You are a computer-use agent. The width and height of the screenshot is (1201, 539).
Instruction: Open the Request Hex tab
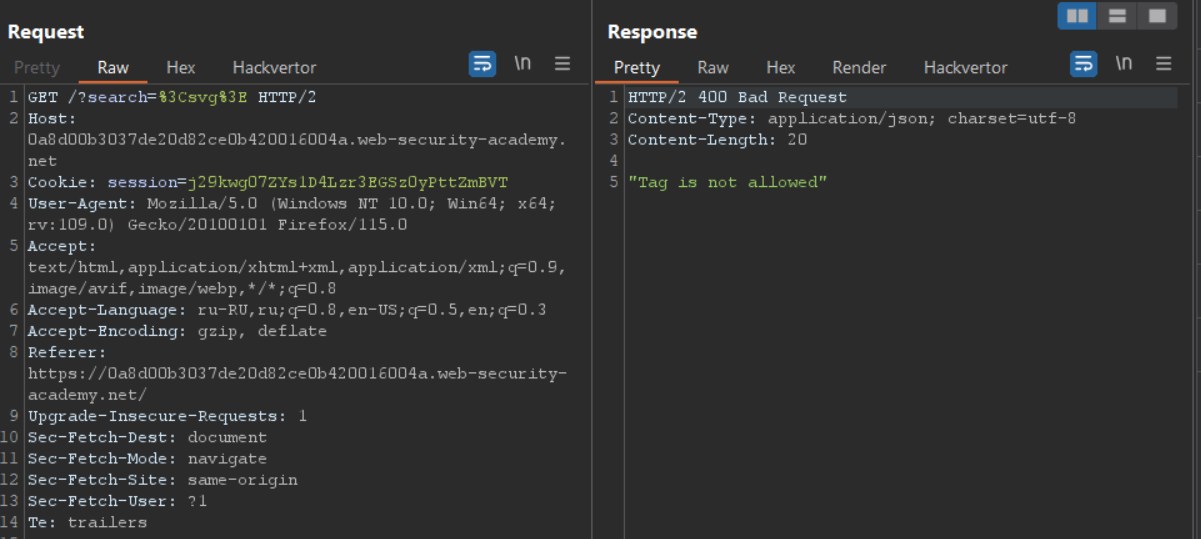(181, 68)
